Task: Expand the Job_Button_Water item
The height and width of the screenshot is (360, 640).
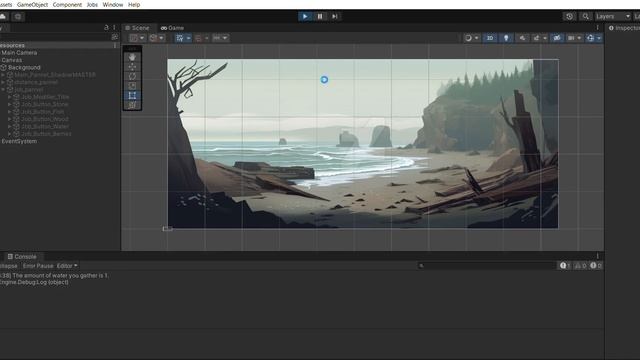Action: coord(9,127)
